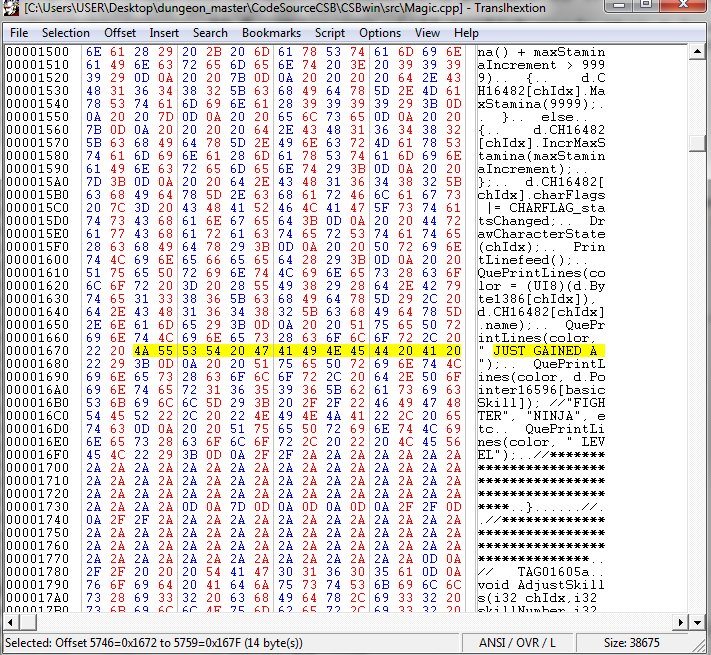
Task: Click the offset label 00001670
Action: click(x=38, y=351)
